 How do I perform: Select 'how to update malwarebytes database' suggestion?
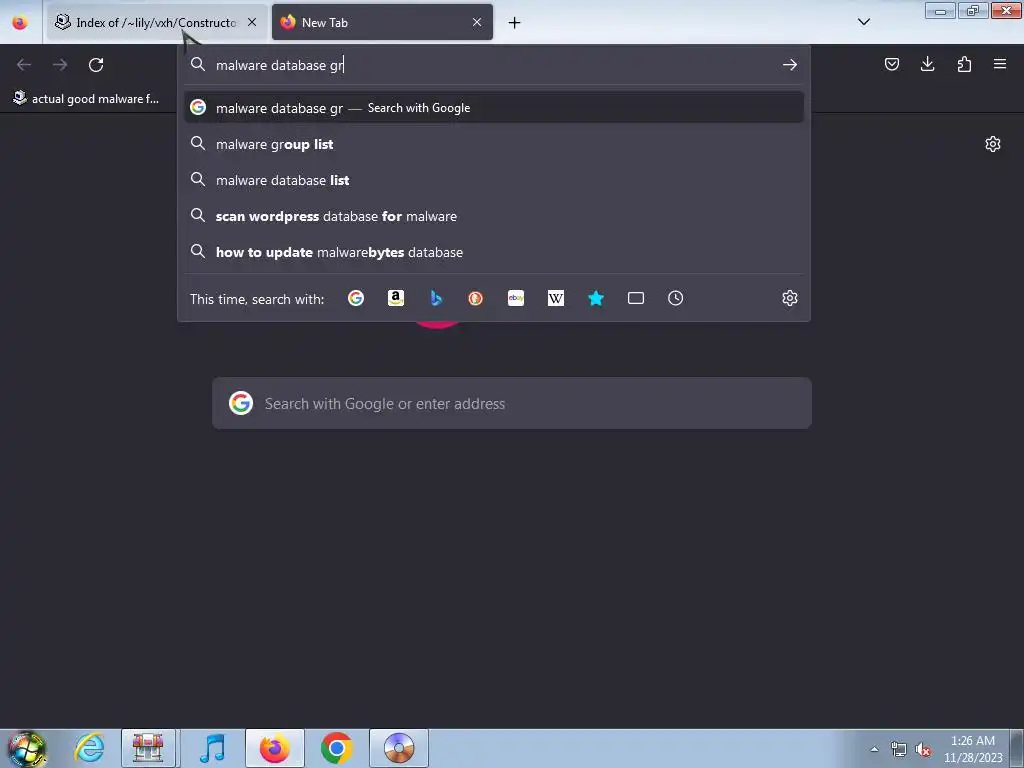(x=494, y=252)
